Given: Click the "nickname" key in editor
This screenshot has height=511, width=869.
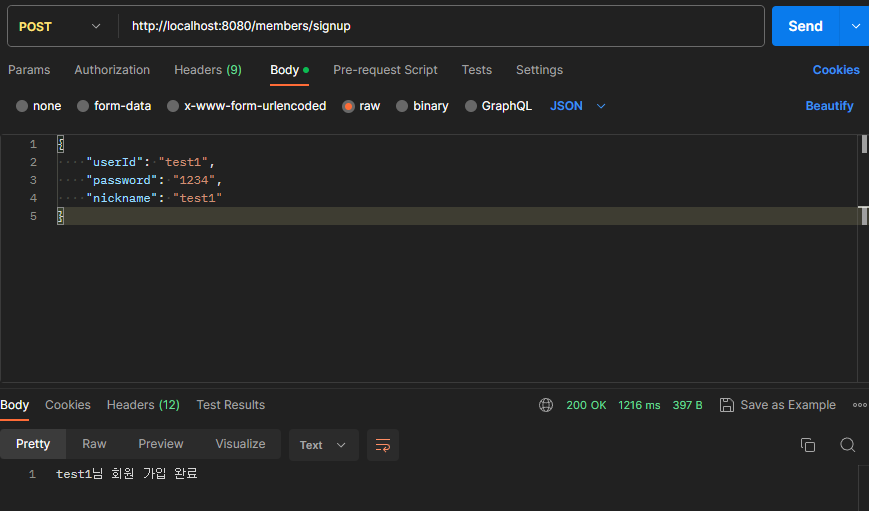Looking at the screenshot, I should [122, 198].
